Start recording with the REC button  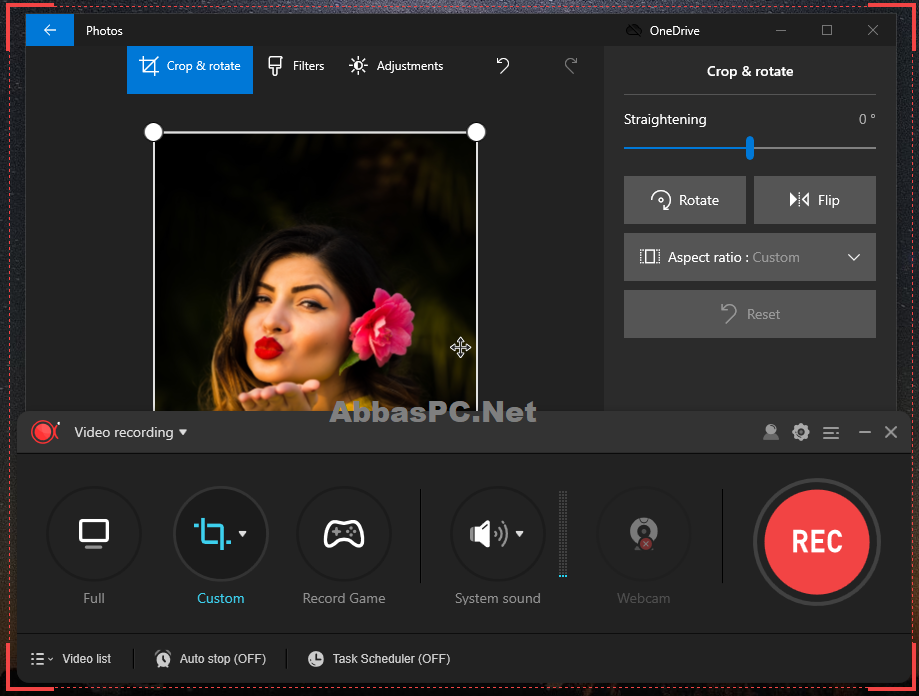[x=816, y=542]
